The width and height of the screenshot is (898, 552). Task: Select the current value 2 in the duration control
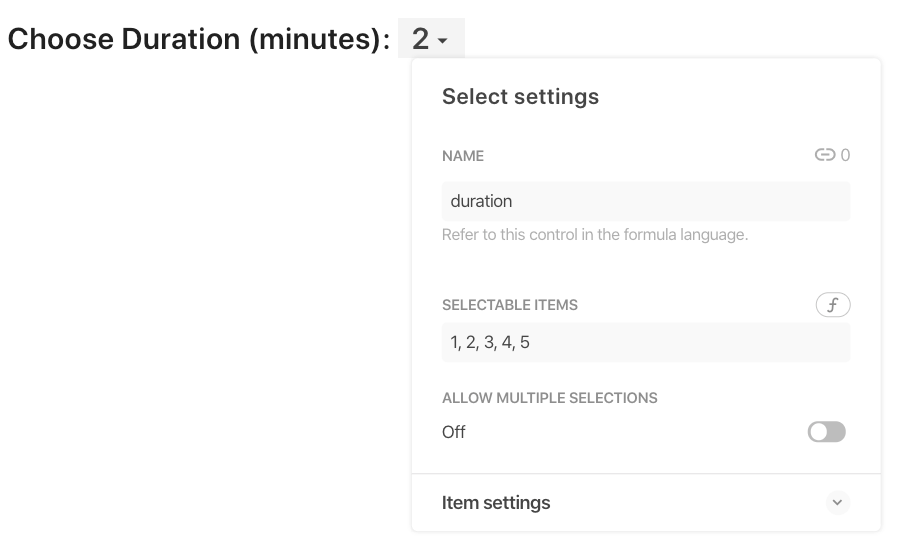[x=420, y=39]
